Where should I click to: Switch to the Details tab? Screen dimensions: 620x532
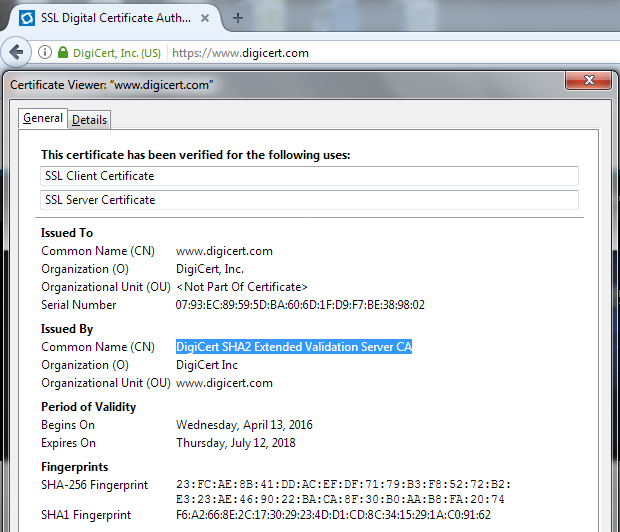tap(89, 119)
